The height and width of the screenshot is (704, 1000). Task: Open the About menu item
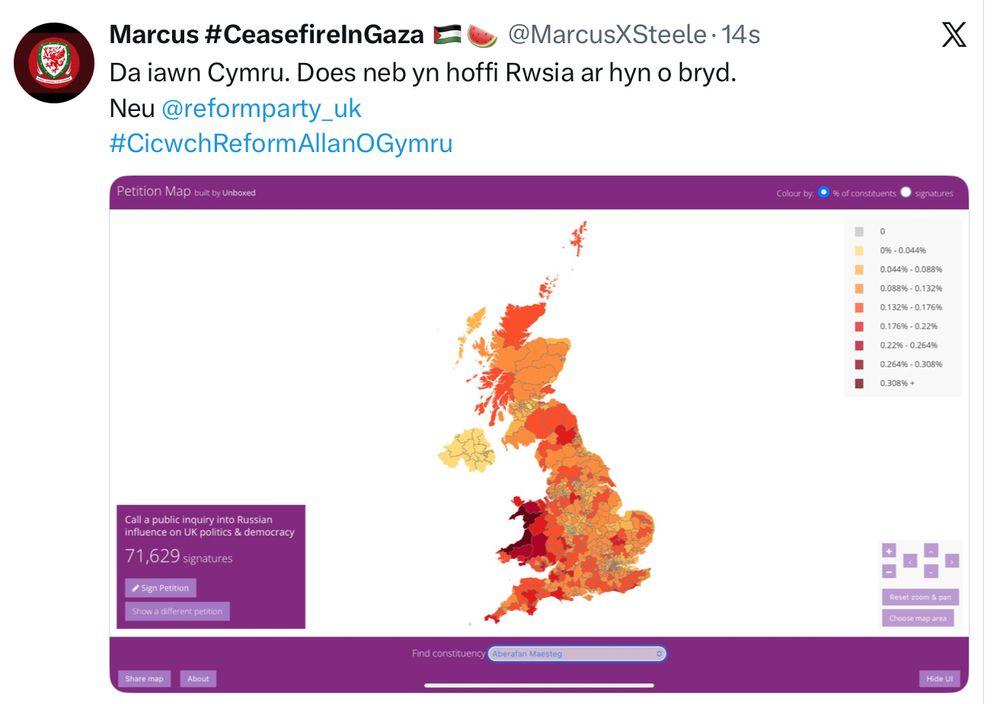198,679
